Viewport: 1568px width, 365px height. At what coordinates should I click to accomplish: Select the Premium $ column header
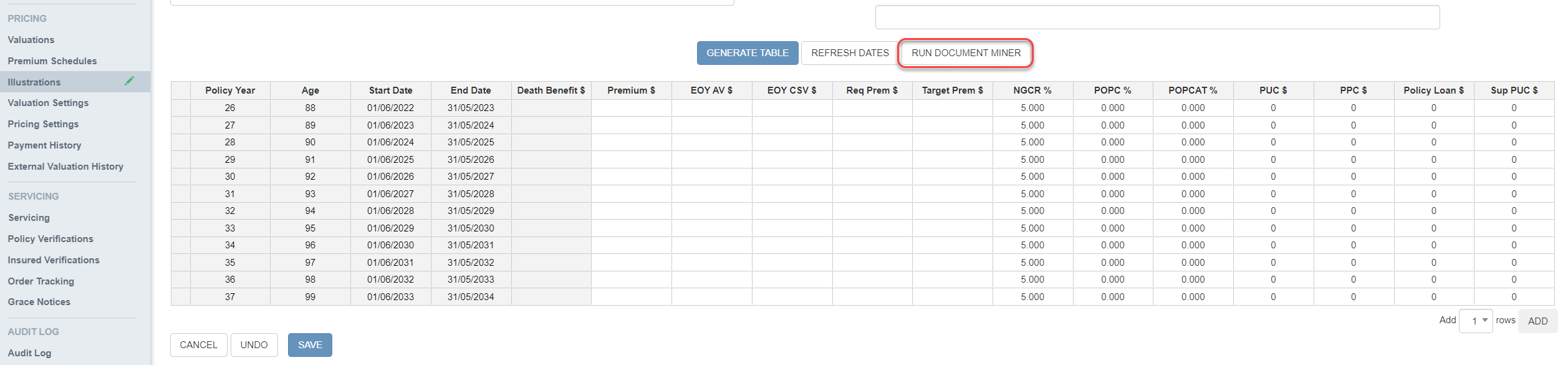coord(631,90)
